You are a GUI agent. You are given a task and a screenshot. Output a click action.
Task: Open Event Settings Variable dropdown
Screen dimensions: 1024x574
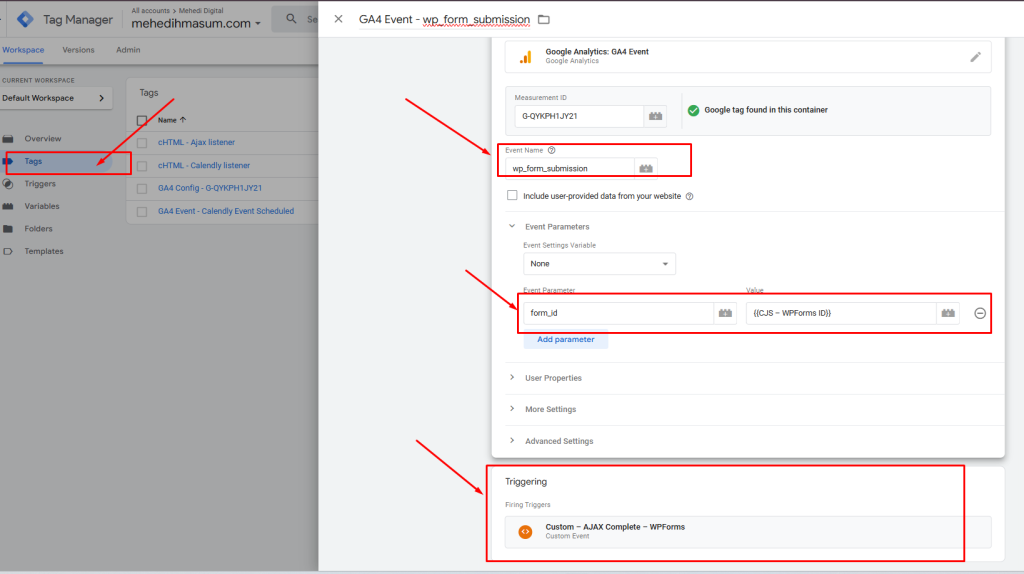(599, 264)
